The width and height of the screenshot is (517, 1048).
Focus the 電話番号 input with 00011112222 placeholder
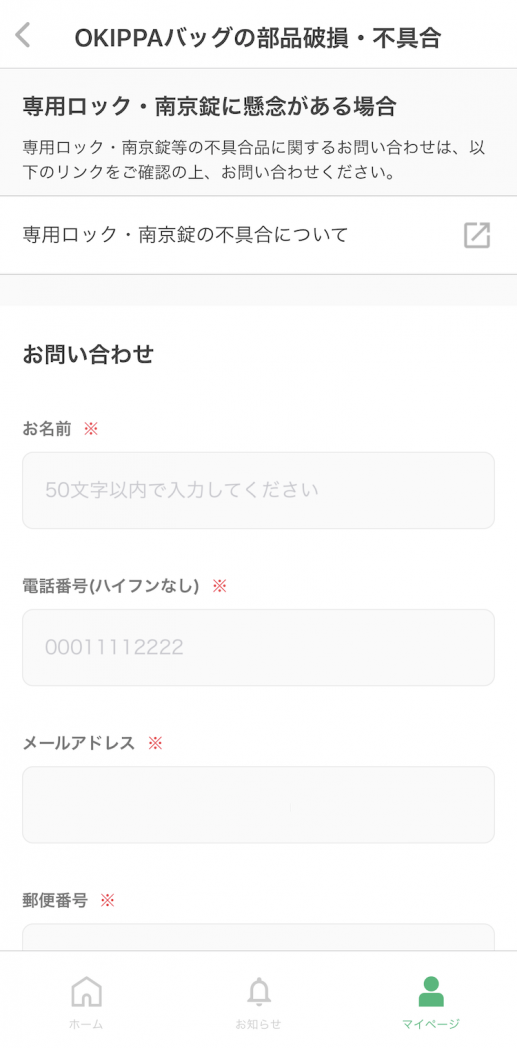pos(258,648)
